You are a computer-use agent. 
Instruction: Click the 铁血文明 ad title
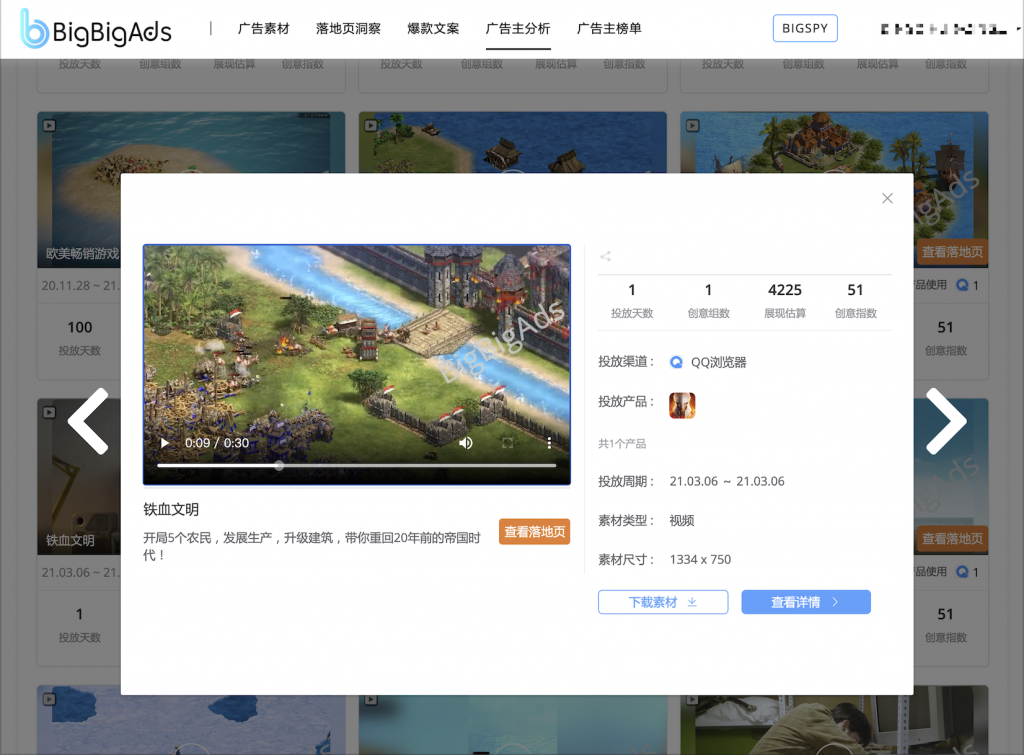[171, 509]
